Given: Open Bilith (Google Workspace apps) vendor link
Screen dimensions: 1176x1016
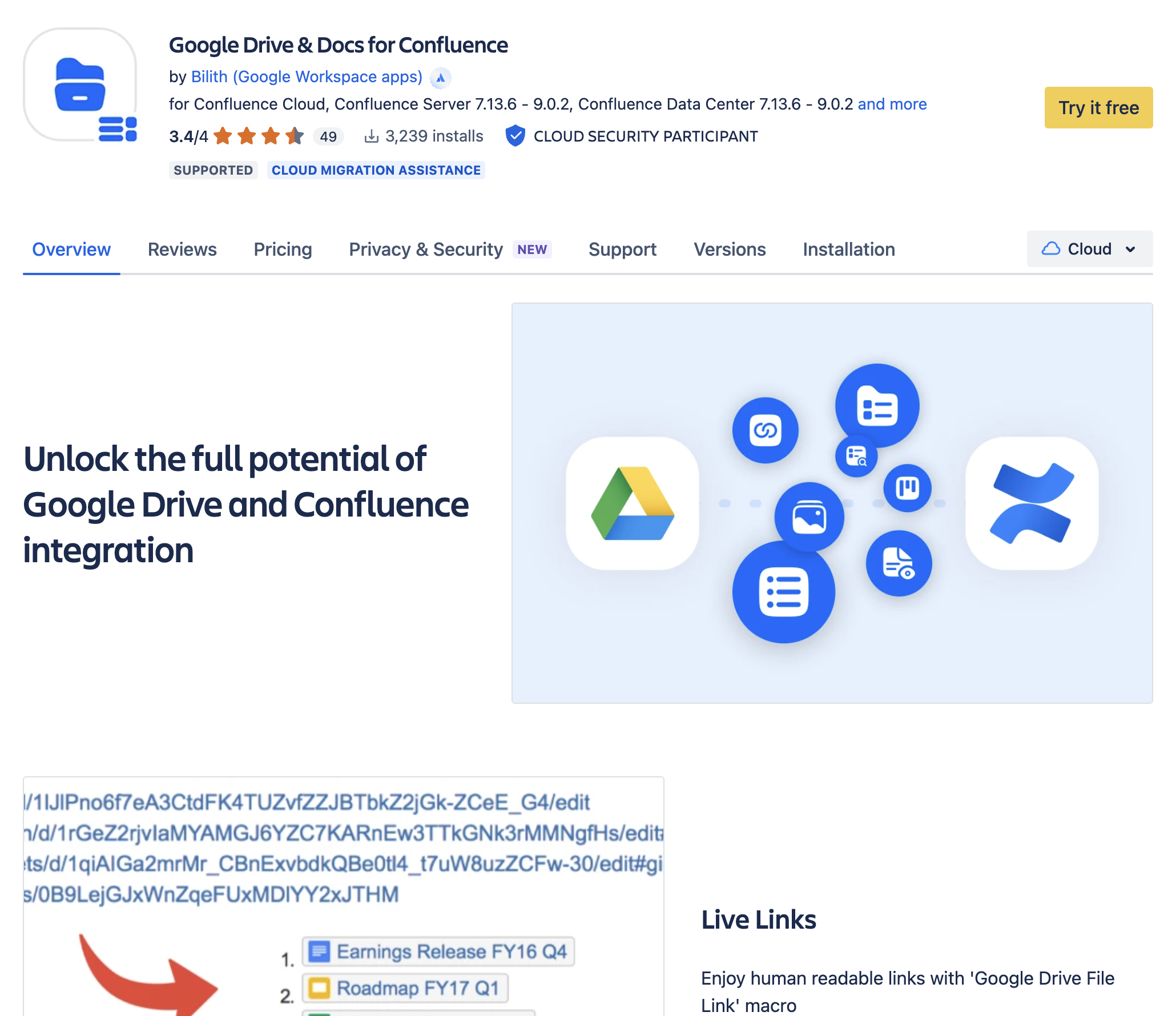Looking at the screenshot, I should (307, 76).
